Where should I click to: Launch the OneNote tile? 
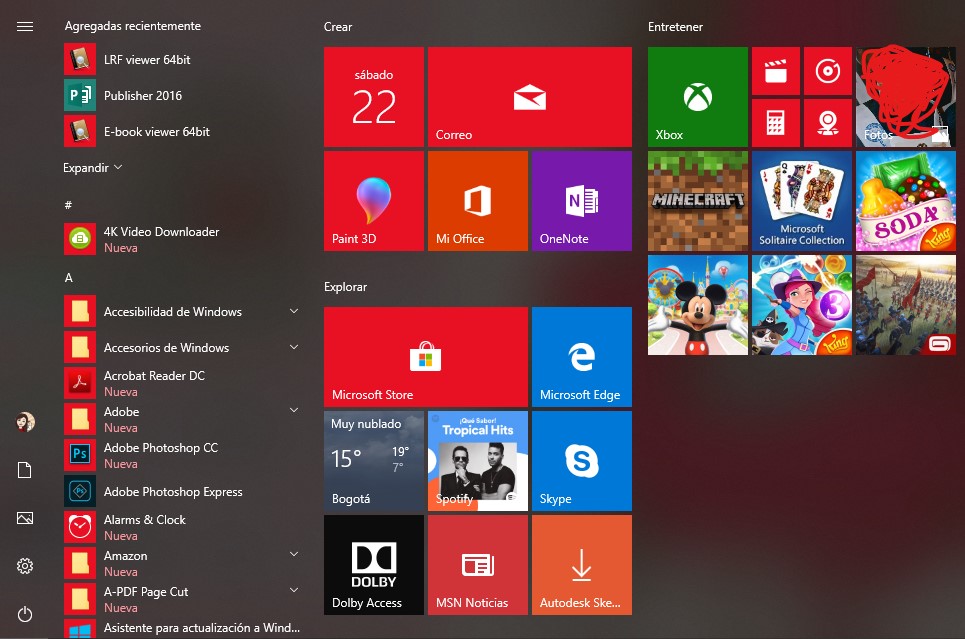(582, 201)
